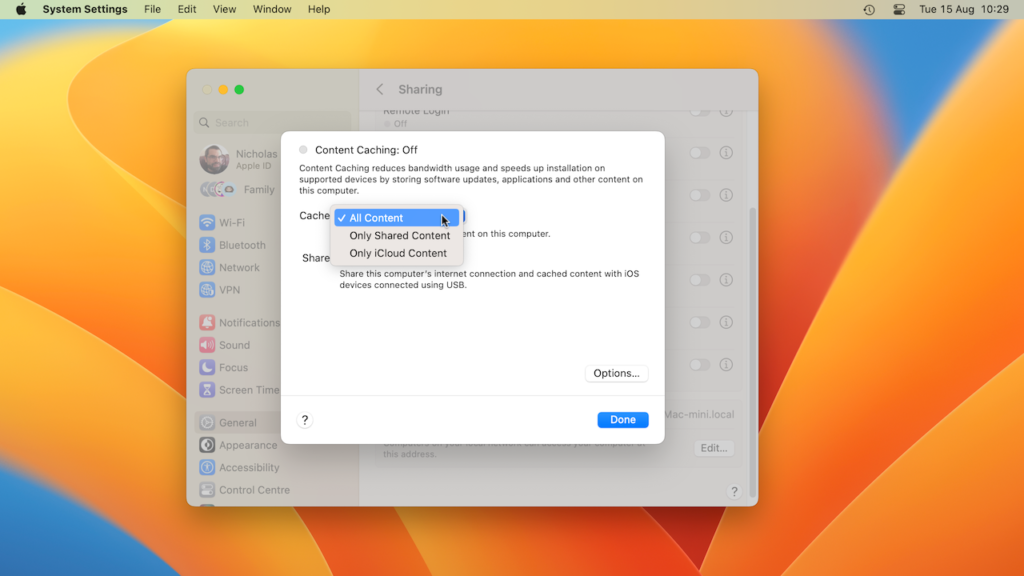Select Focus in the sidebar

(232, 368)
